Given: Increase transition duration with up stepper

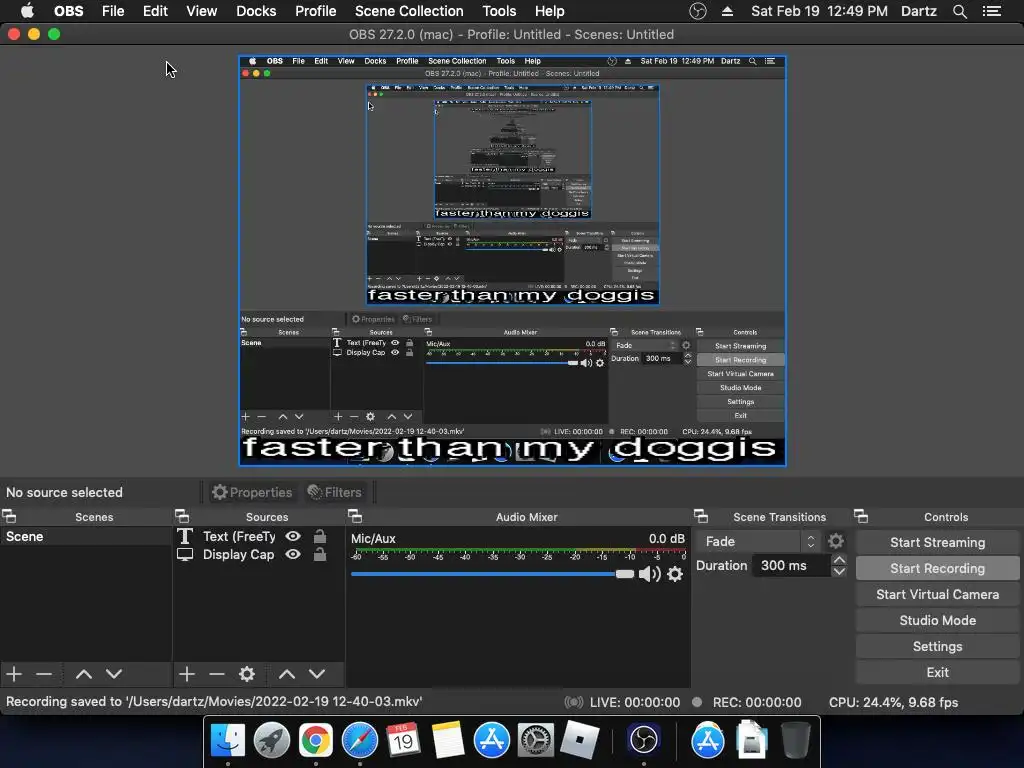Looking at the screenshot, I should coord(839,560).
